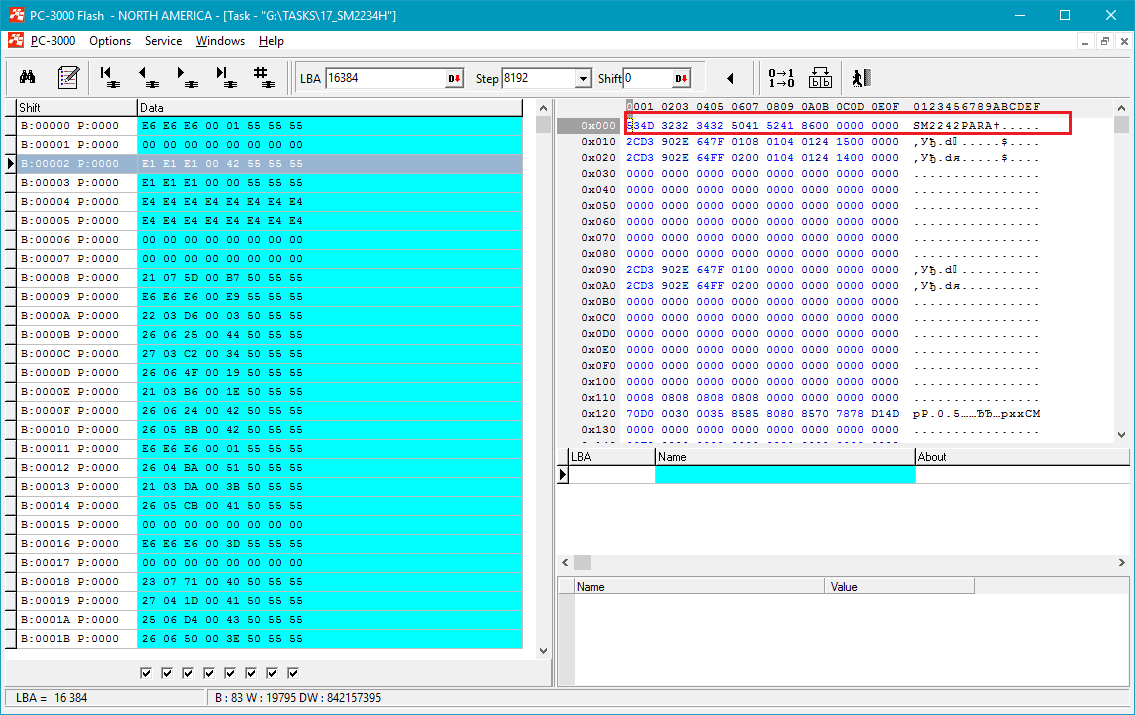Click the 0→1 bit inversion icon
Image resolution: width=1135 pixels, height=715 pixels.
coord(781,77)
